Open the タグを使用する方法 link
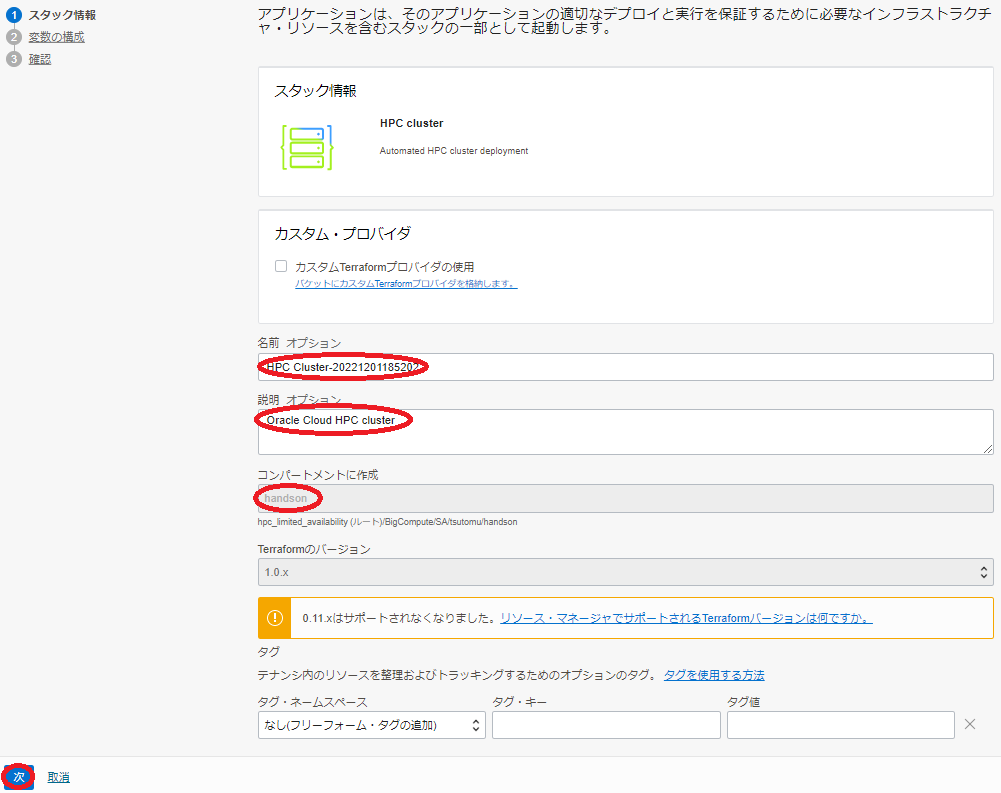 click(x=714, y=675)
